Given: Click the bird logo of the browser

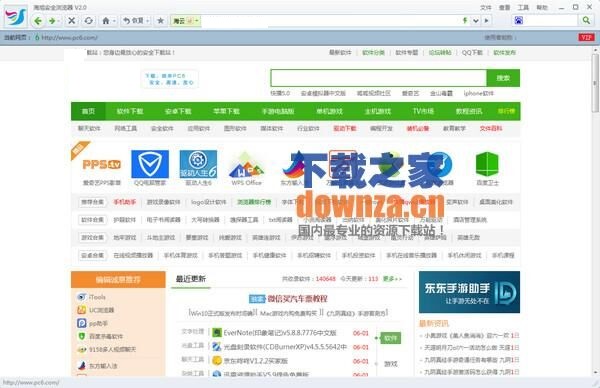Looking at the screenshot, I should point(16,17).
